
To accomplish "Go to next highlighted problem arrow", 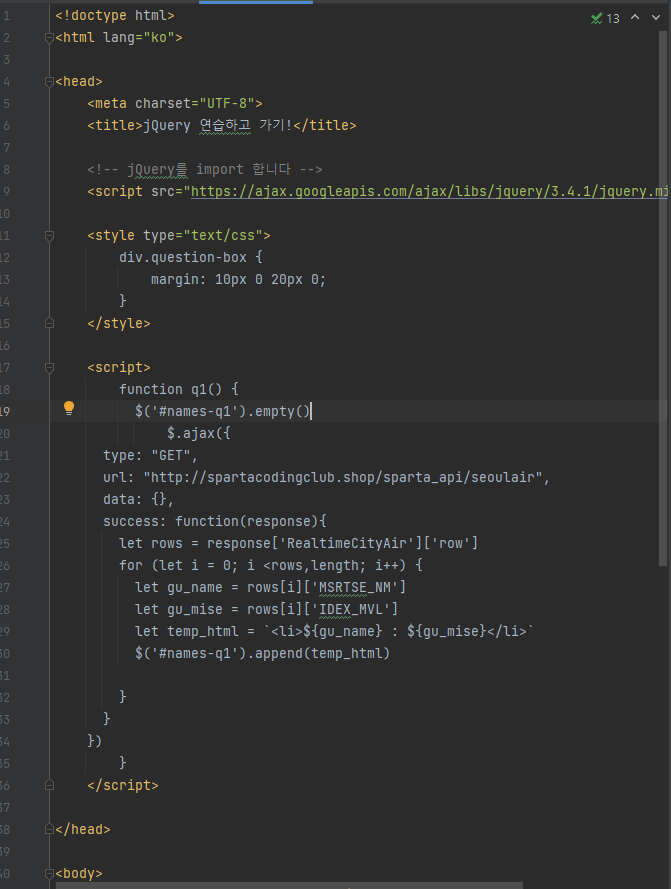I will click(x=656, y=18).
